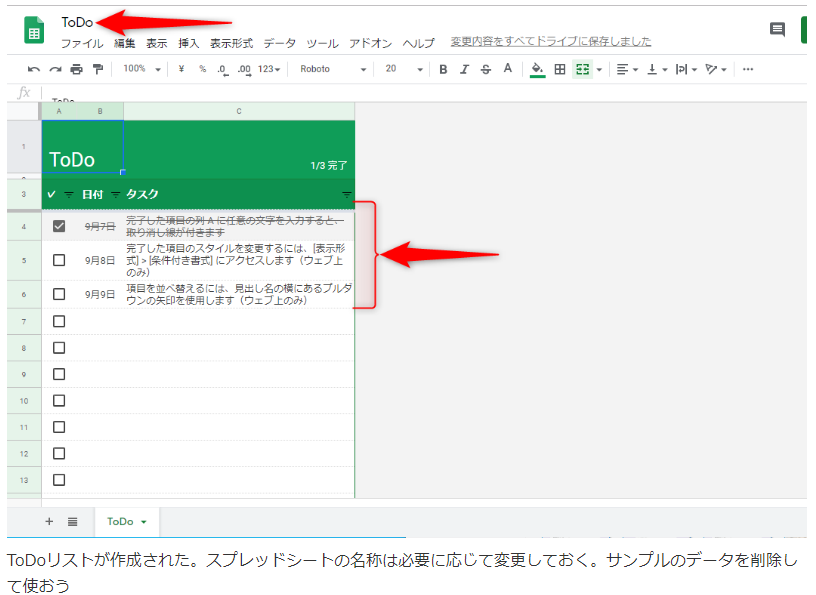Click the undo arrow in the toolbar

coord(34,69)
